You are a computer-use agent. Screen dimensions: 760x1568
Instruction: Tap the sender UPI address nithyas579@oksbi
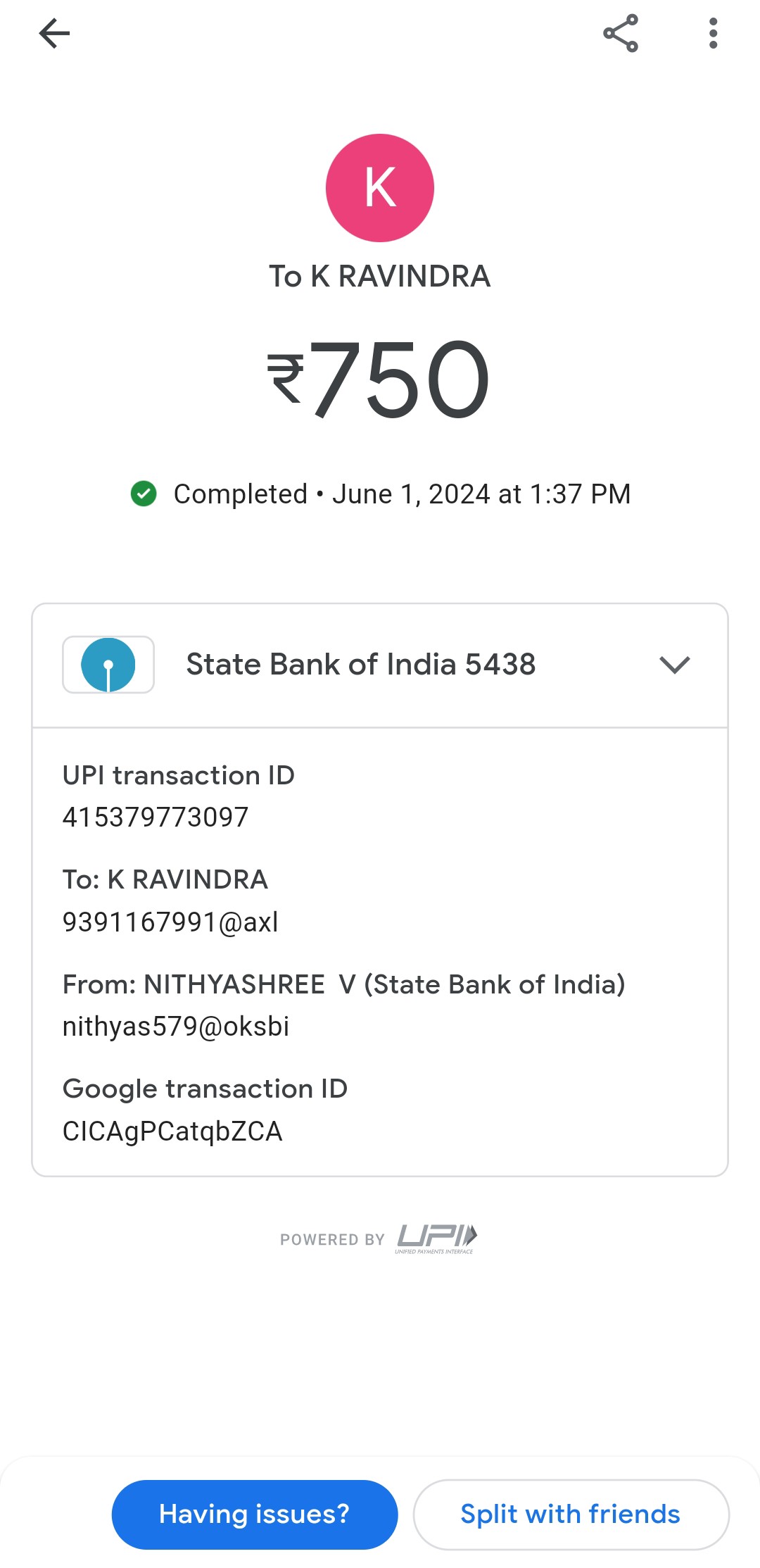176,1027
